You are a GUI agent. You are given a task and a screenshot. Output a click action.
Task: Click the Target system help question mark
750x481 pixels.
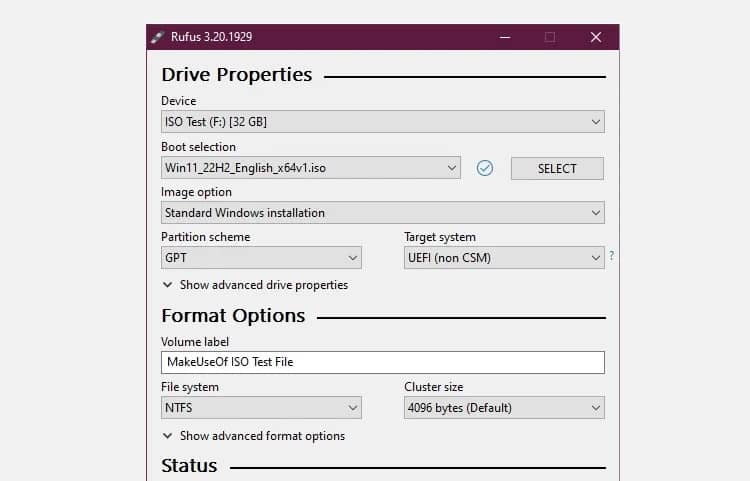click(x=611, y=256)
